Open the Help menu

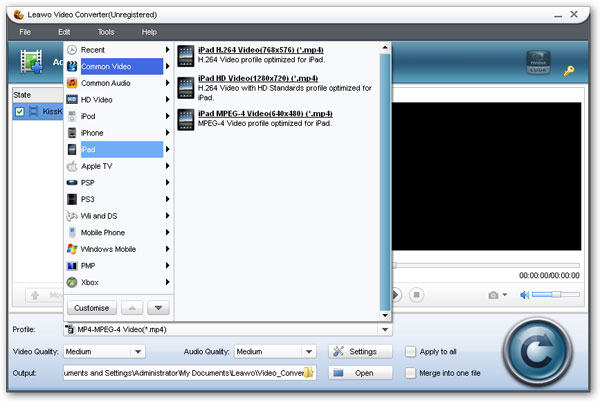(x=149, y=32)
